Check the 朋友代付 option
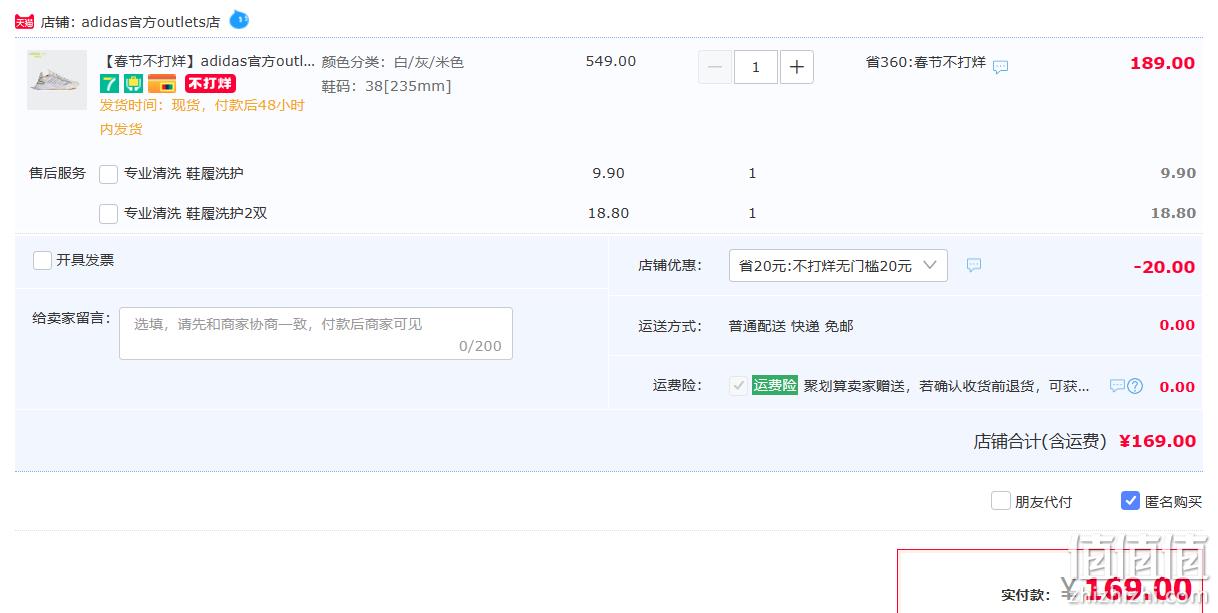1218x613 pixels. [1000, 501]
